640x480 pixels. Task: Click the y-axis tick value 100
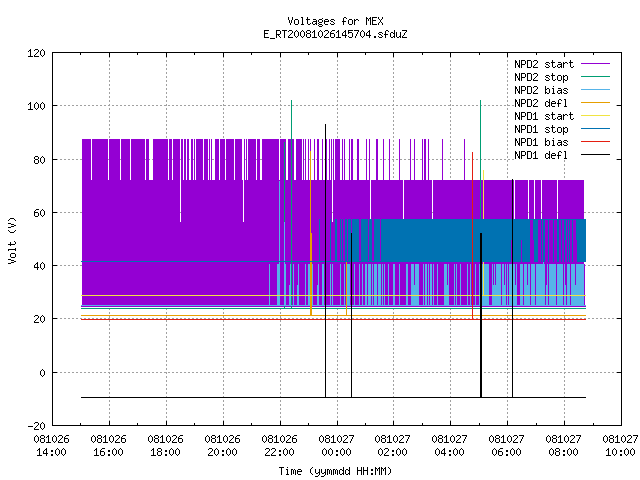click(x=36, y=106)
